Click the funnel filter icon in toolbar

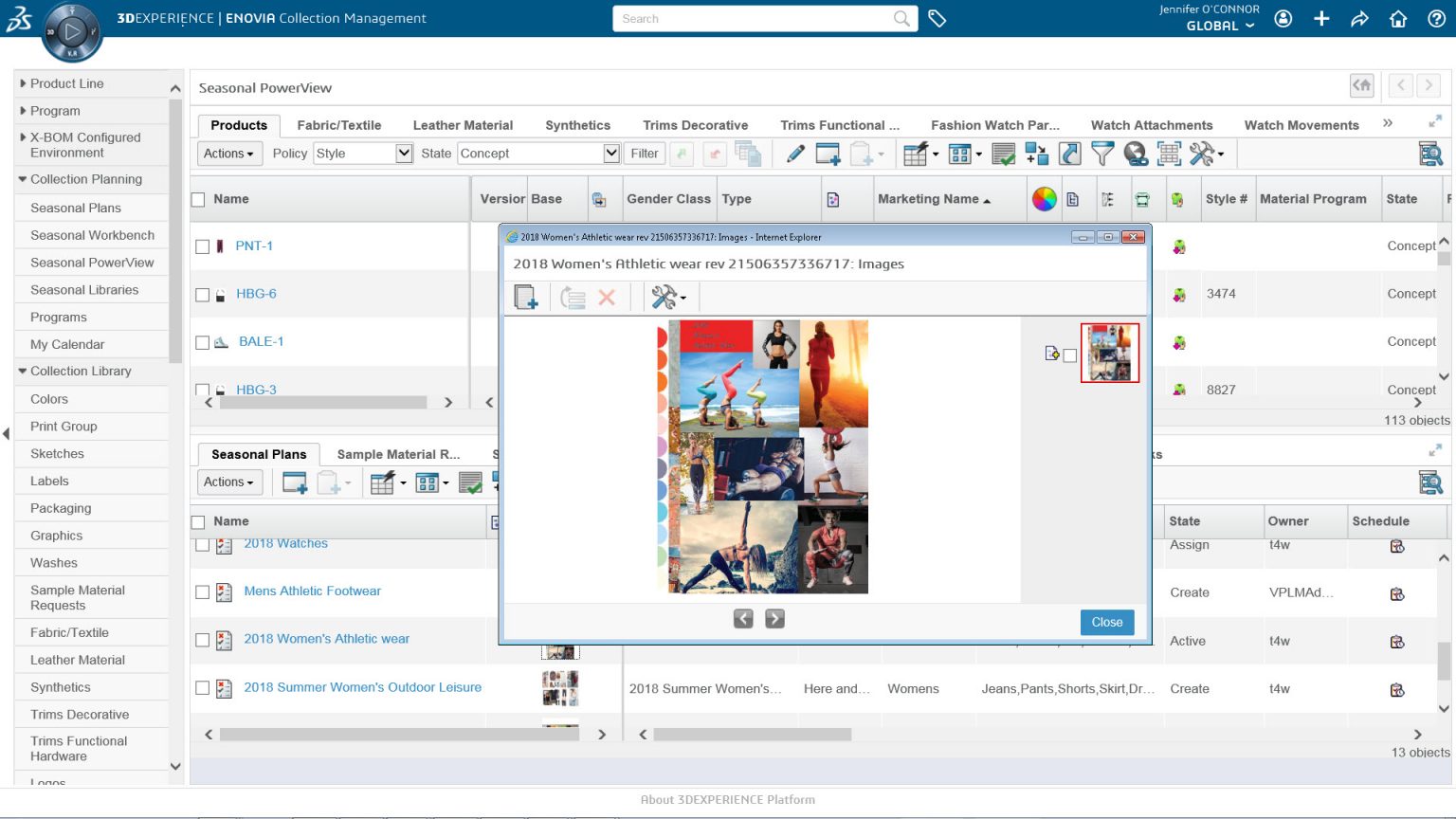(1101, 154)
